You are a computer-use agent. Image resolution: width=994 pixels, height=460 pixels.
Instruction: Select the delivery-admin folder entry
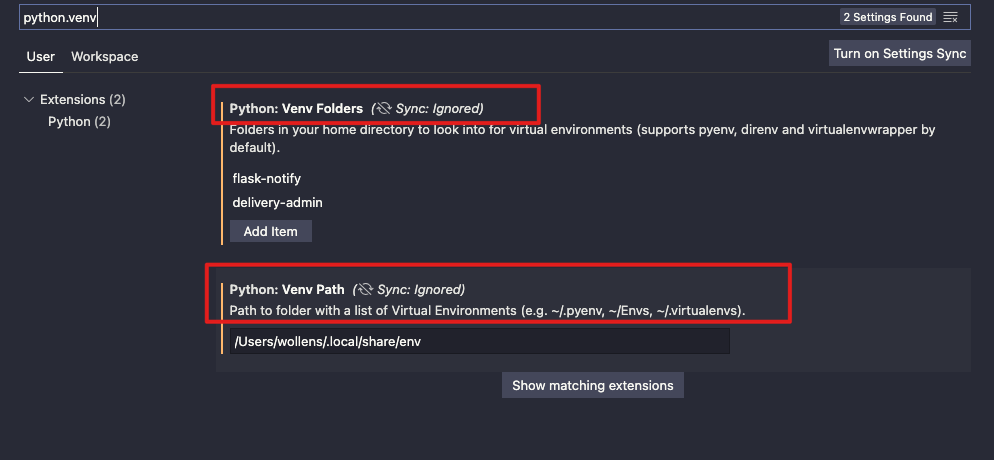pyautogui.click(x=277, y=202)
